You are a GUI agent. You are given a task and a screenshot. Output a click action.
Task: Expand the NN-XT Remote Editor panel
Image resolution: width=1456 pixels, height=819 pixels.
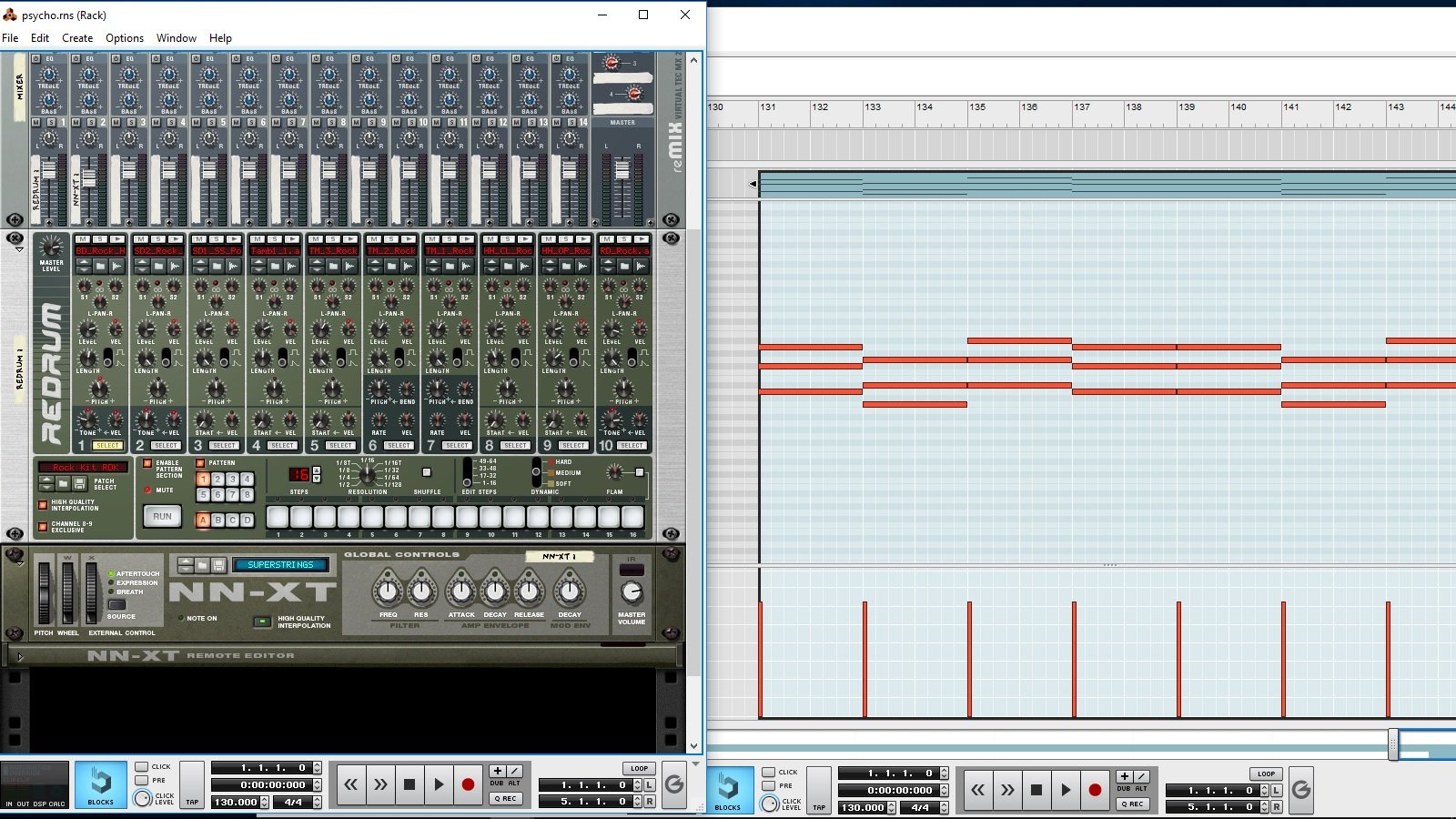[20, 655]
